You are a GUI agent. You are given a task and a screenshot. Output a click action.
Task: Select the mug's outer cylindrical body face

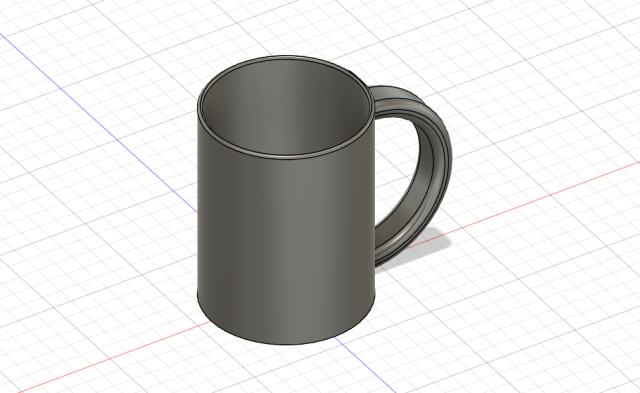click(x=286, y=245)
